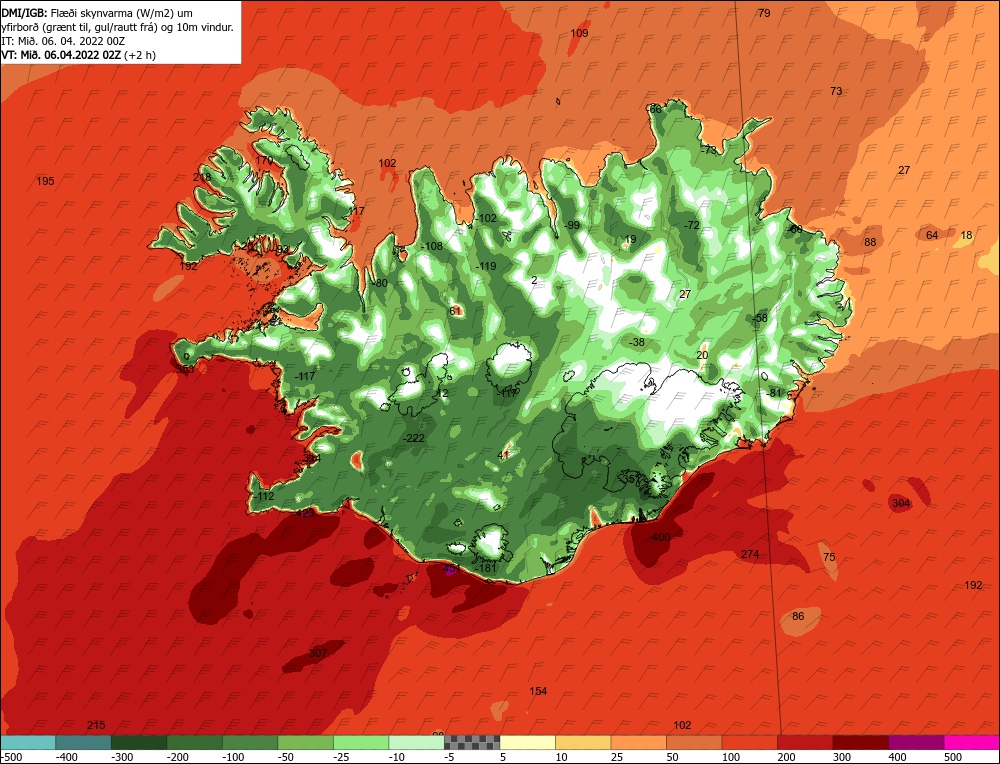Select the '307' value in the southwest ocean
Viewport: 1000px width, 764px height.
coord(318,653)
